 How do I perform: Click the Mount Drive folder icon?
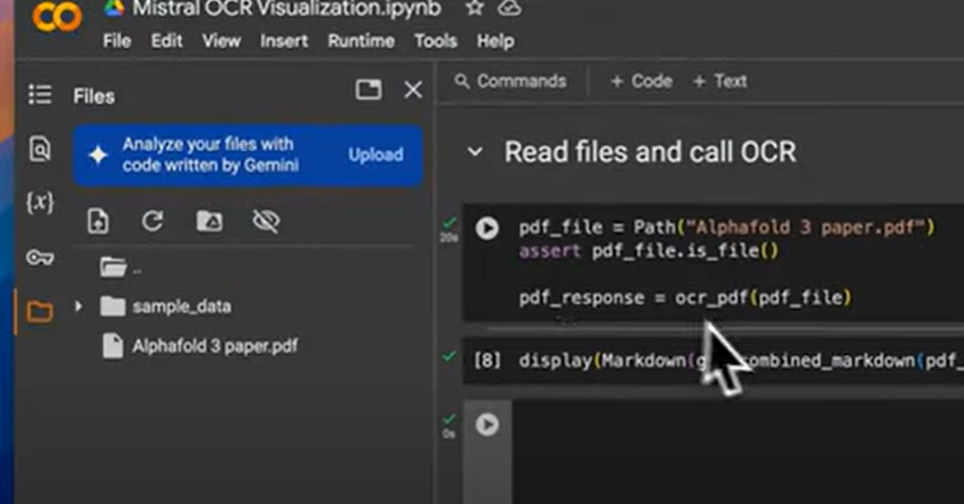click(209, 222)
